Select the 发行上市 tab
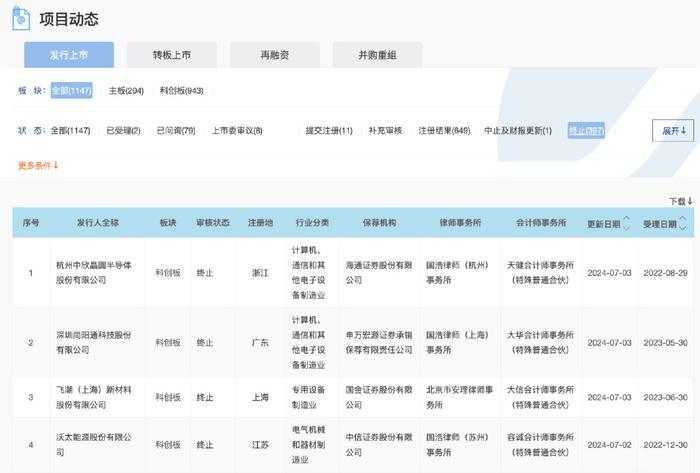 69,55
